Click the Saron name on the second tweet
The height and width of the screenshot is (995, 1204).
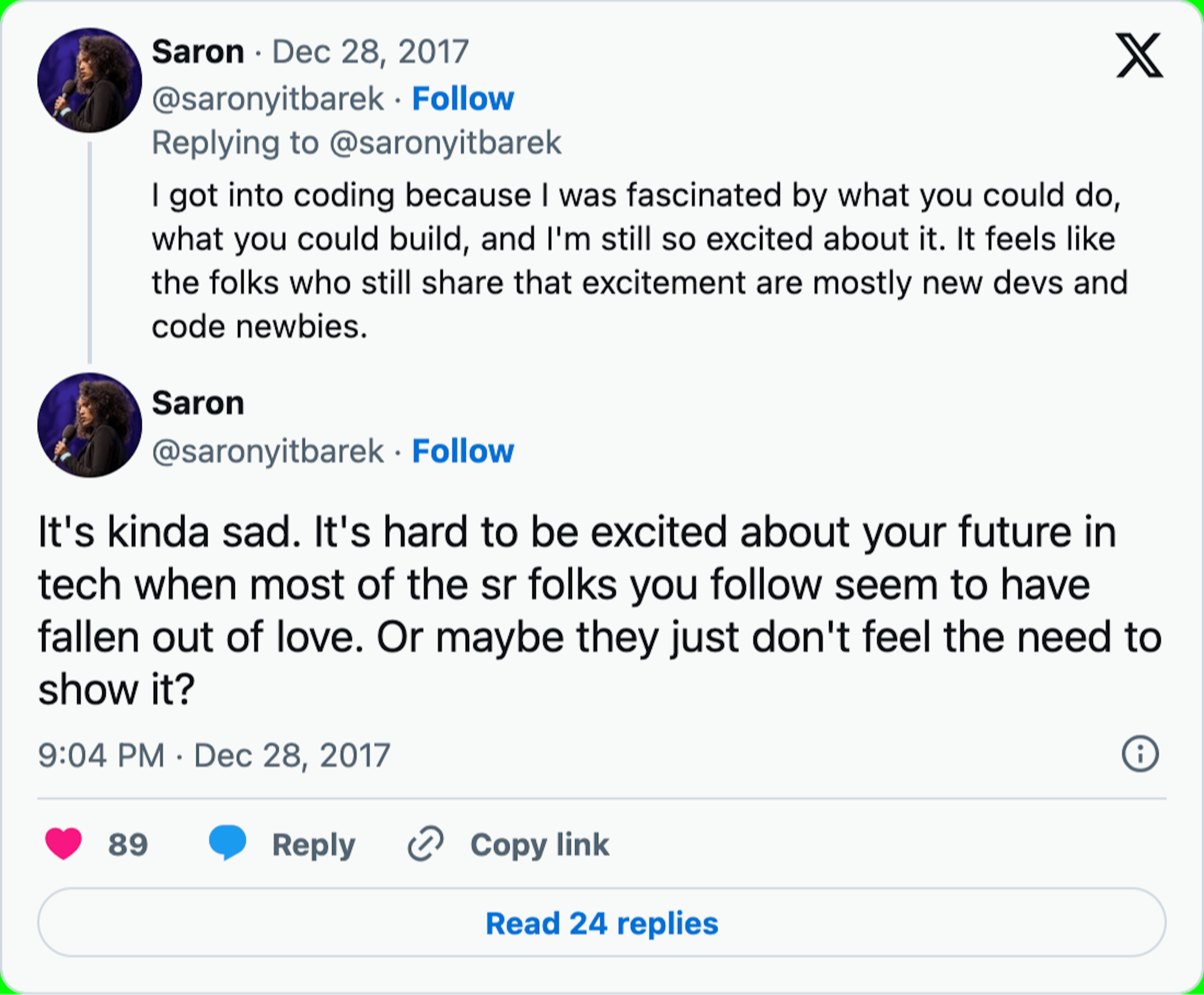(198, 403)
